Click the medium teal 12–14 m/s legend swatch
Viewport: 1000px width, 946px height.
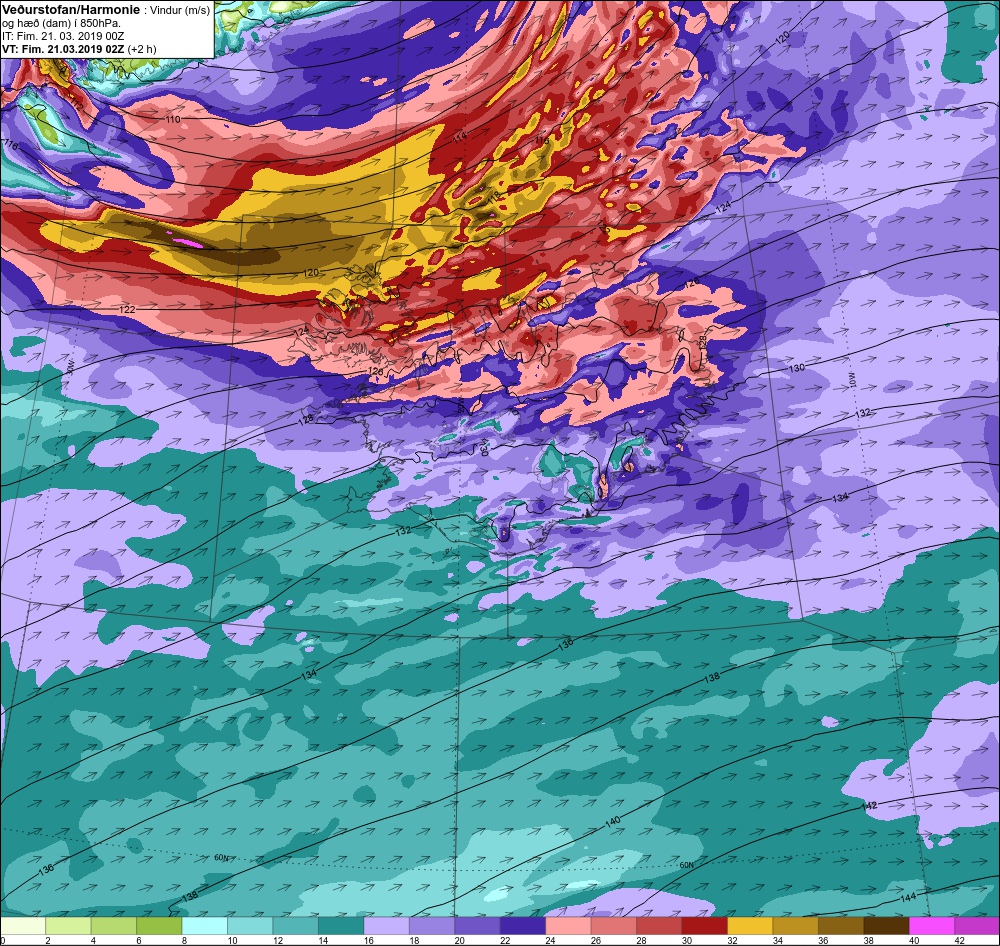(295, 926)
